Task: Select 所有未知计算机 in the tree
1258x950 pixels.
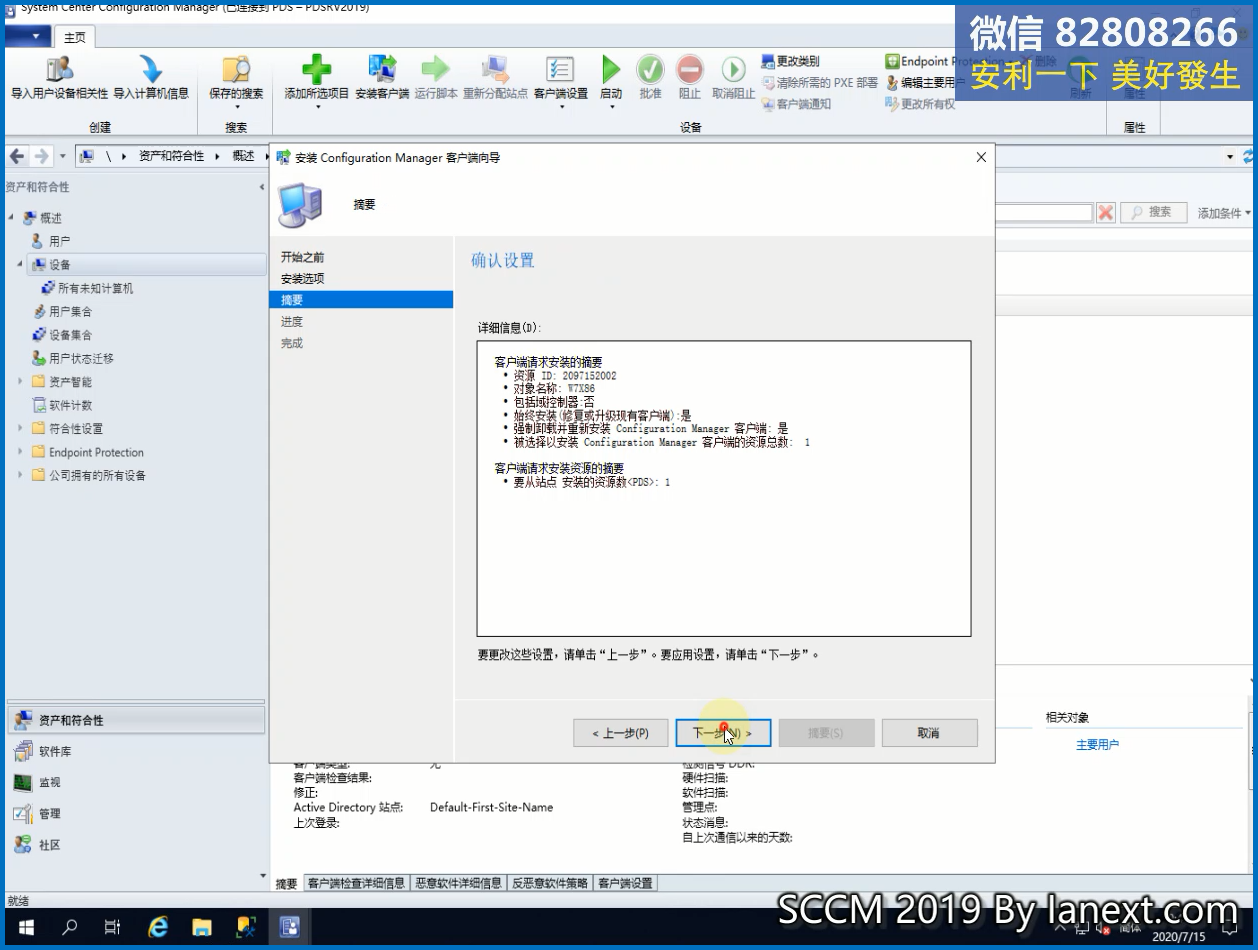Action: [95, 288]
